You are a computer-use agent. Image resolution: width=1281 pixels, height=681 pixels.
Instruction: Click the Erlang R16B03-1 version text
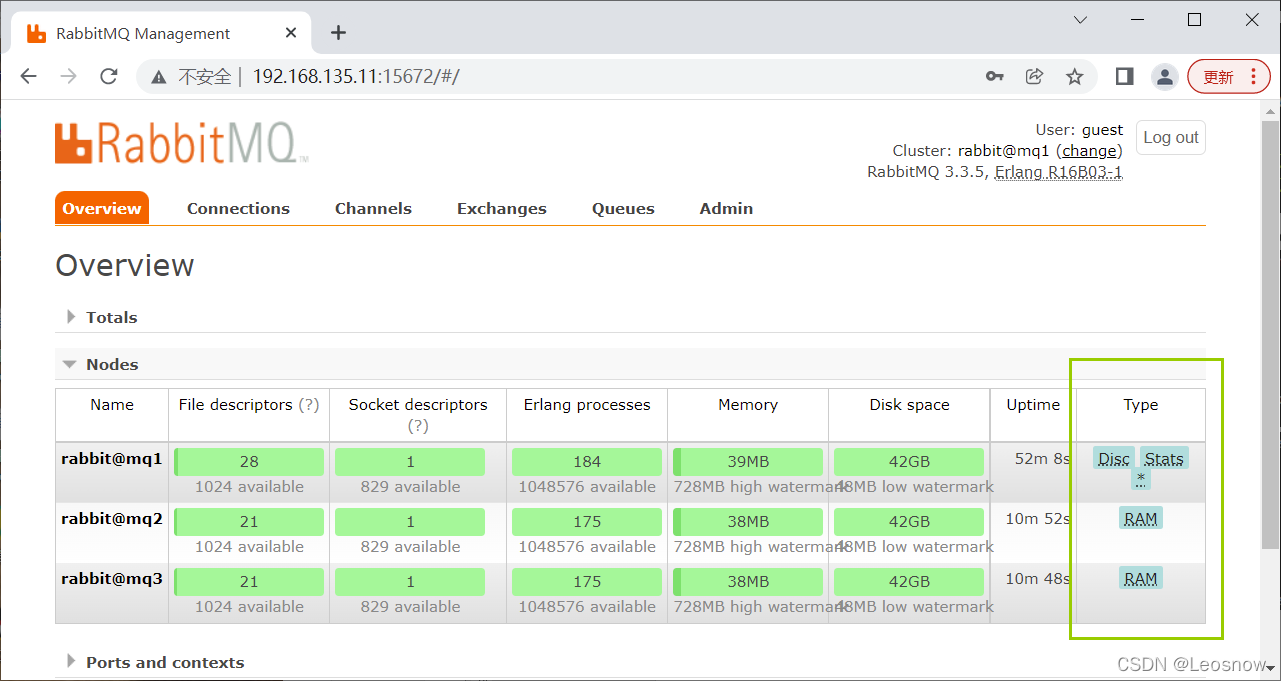(x=1058, y=172)
